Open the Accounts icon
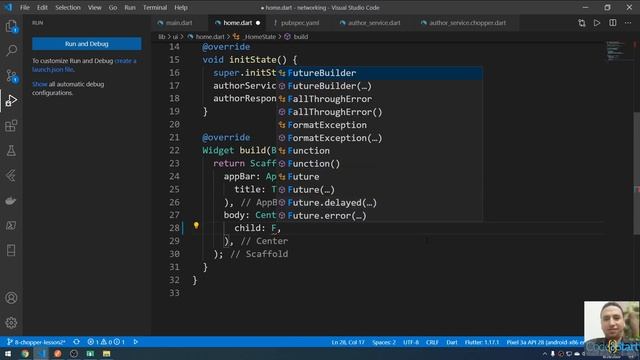The width and height of the screenshot is (640, 360). 11,298
